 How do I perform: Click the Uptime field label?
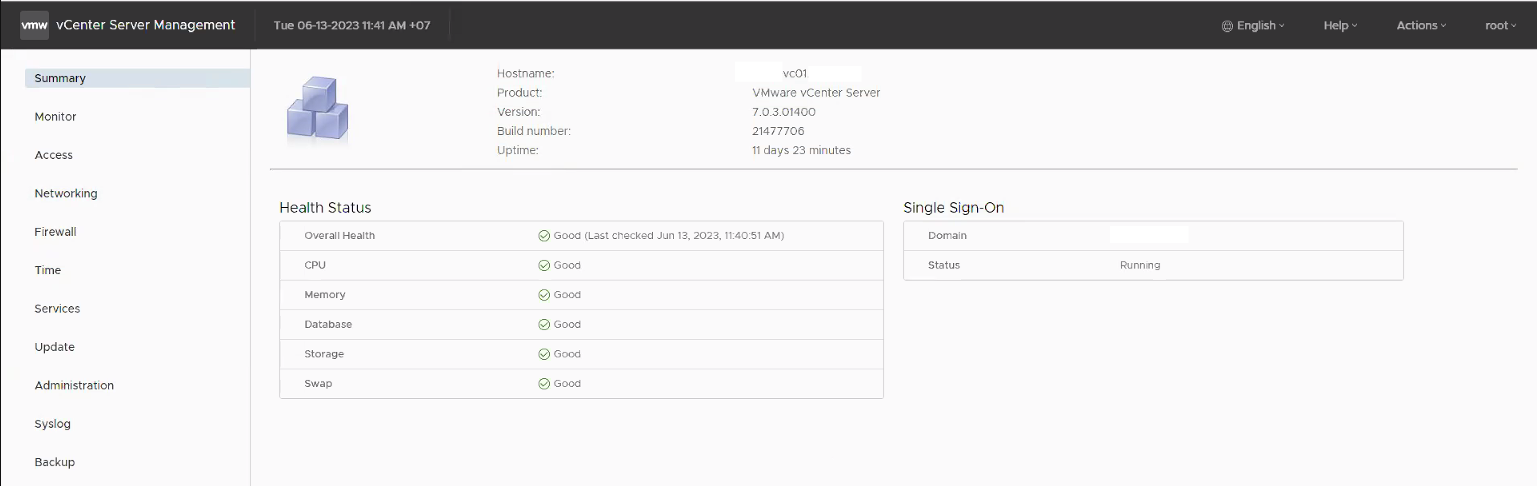point(518,151)
